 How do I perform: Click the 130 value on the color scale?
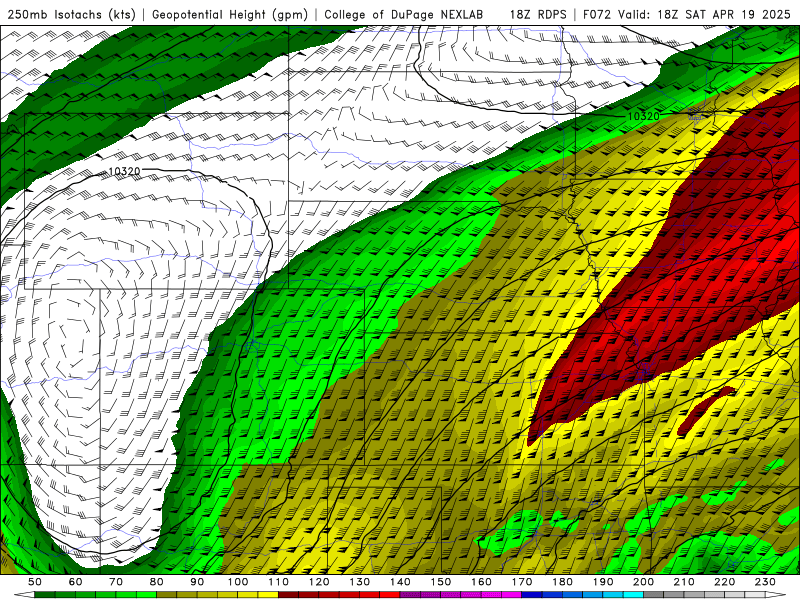(x=360, y=582)
